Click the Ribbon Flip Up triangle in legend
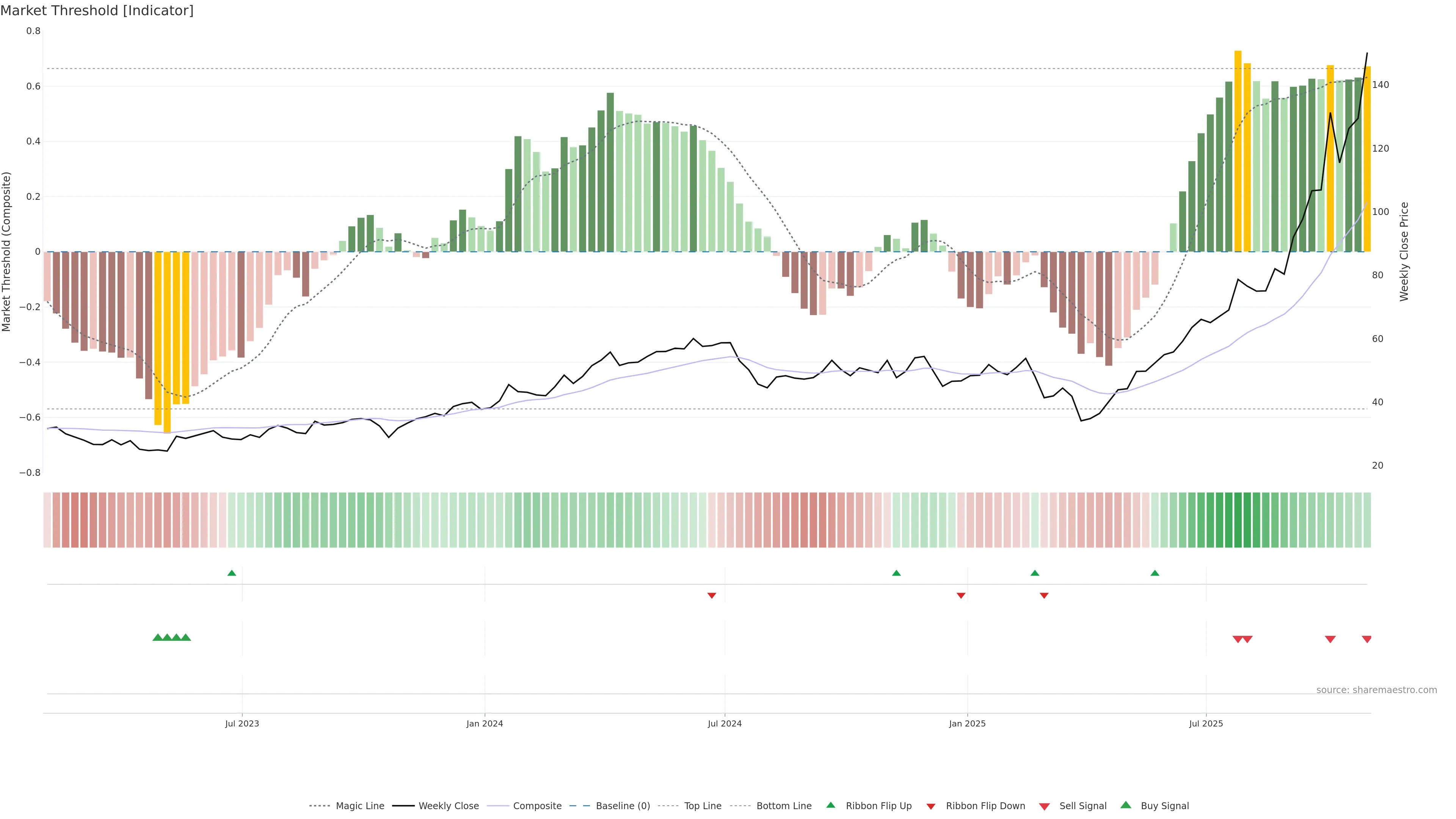 click(830, 805)
